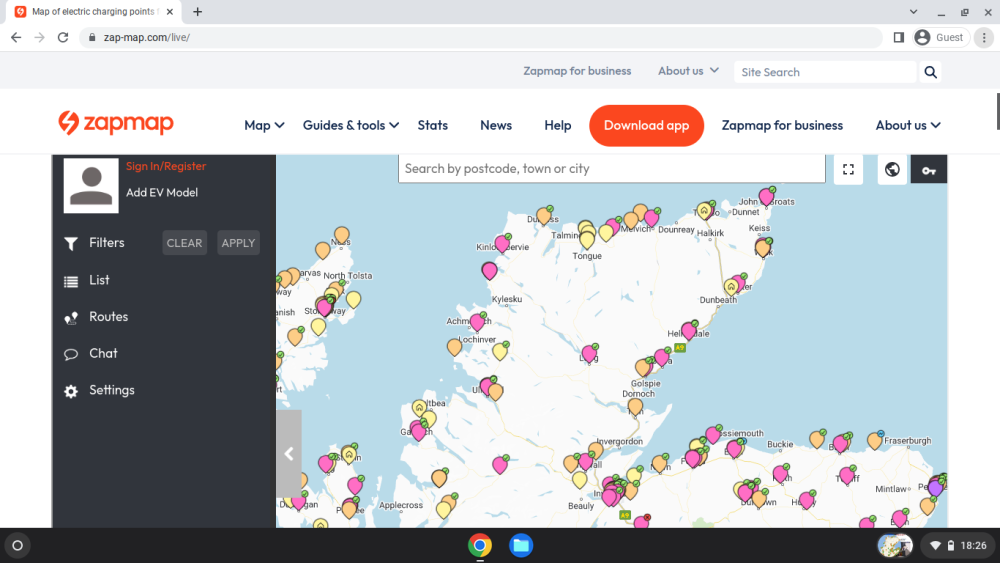Select charger pin at John o' Groats

point(766,196)
